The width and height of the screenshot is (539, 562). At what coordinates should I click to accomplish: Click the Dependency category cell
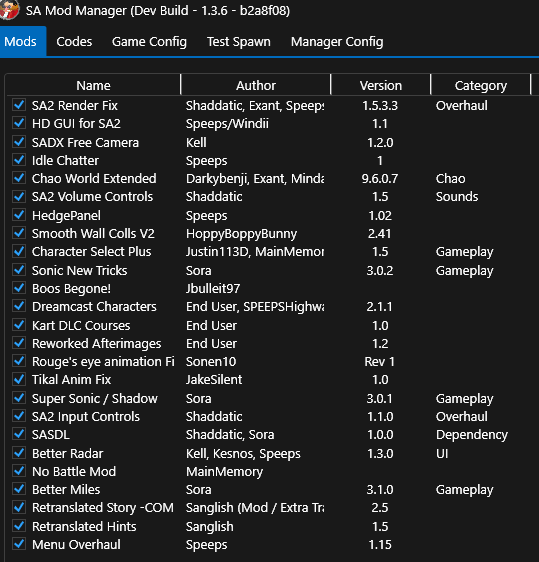pyautogui.click(x=472, y=435)
